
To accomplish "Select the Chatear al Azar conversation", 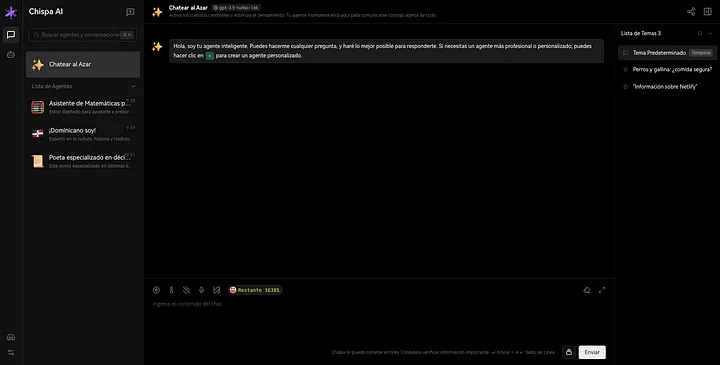I will click(x=83, y=64).
